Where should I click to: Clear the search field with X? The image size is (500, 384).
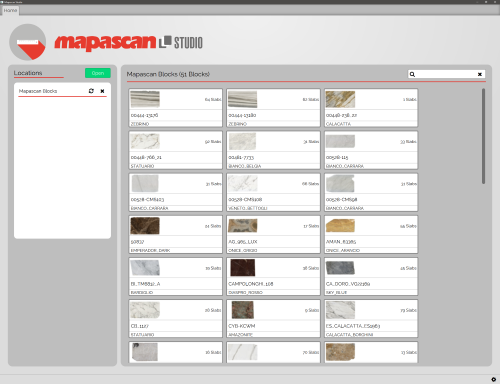[480, 74]
